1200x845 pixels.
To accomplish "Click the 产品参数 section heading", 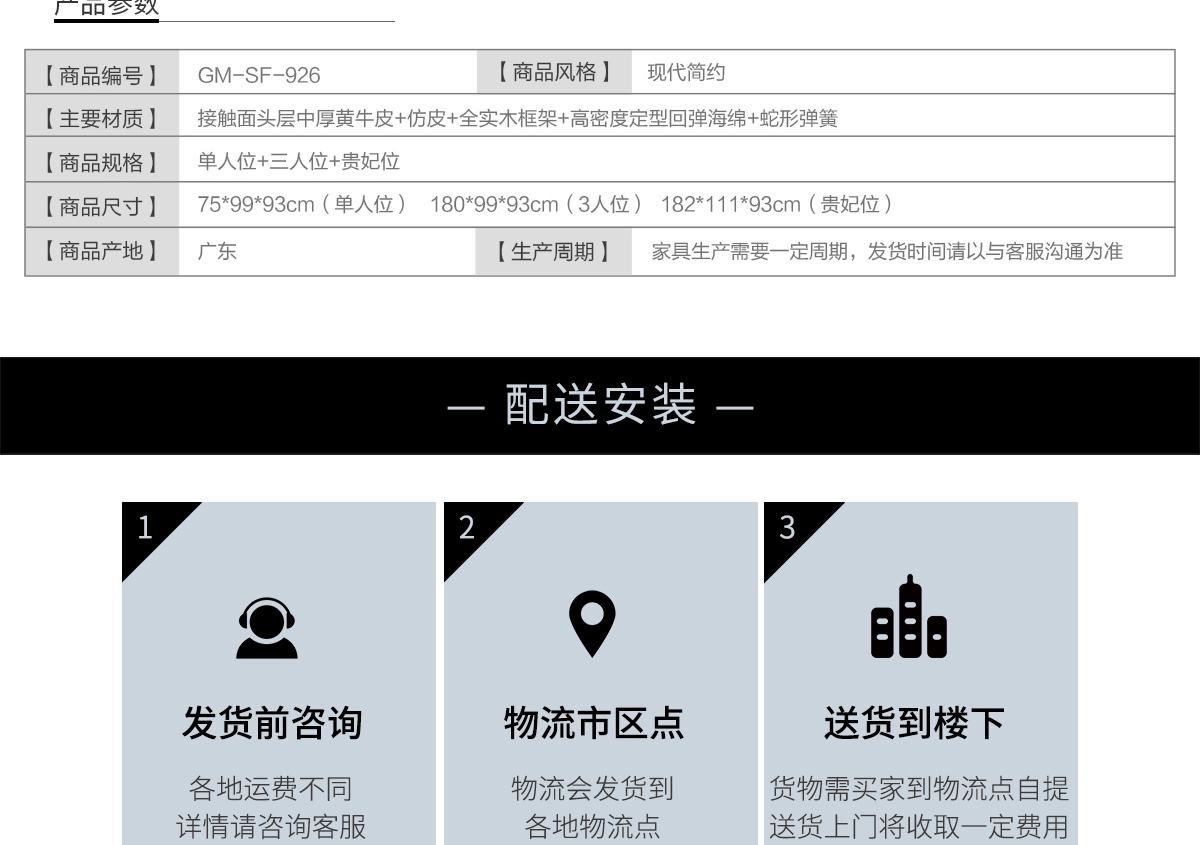I will coord(105,9).
